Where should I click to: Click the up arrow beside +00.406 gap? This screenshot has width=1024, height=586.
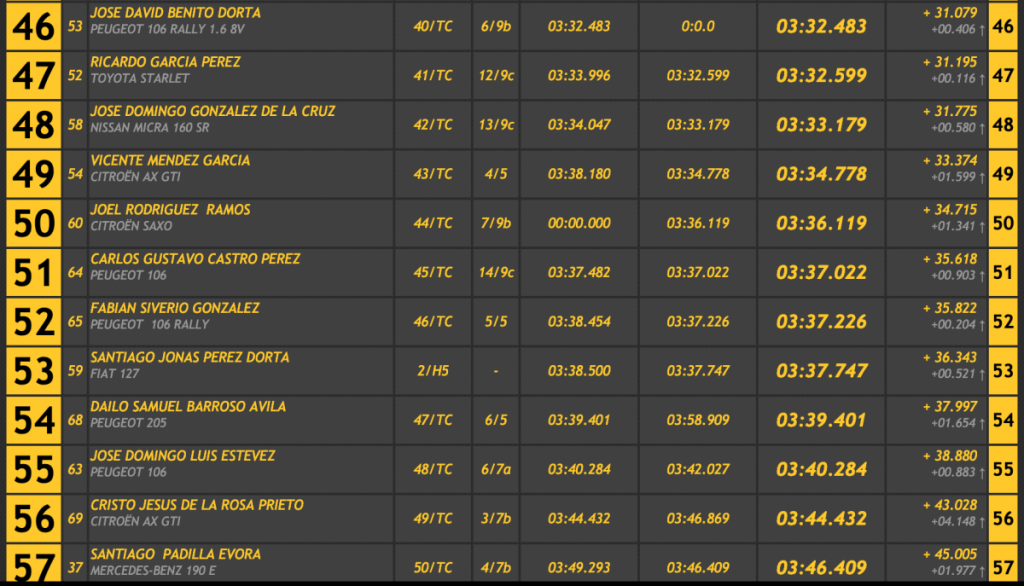(981, 29)
